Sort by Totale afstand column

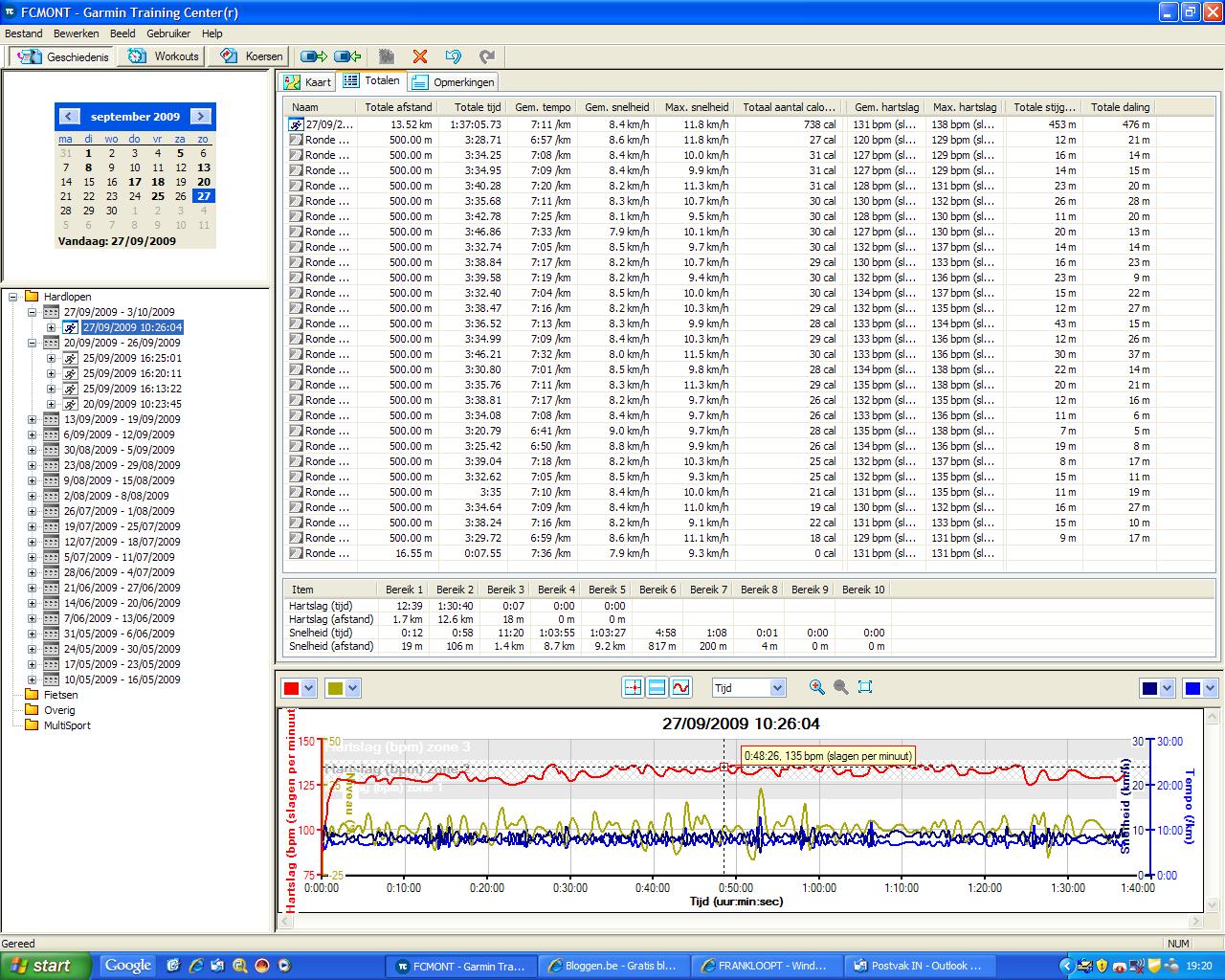(x=398, y=107)
